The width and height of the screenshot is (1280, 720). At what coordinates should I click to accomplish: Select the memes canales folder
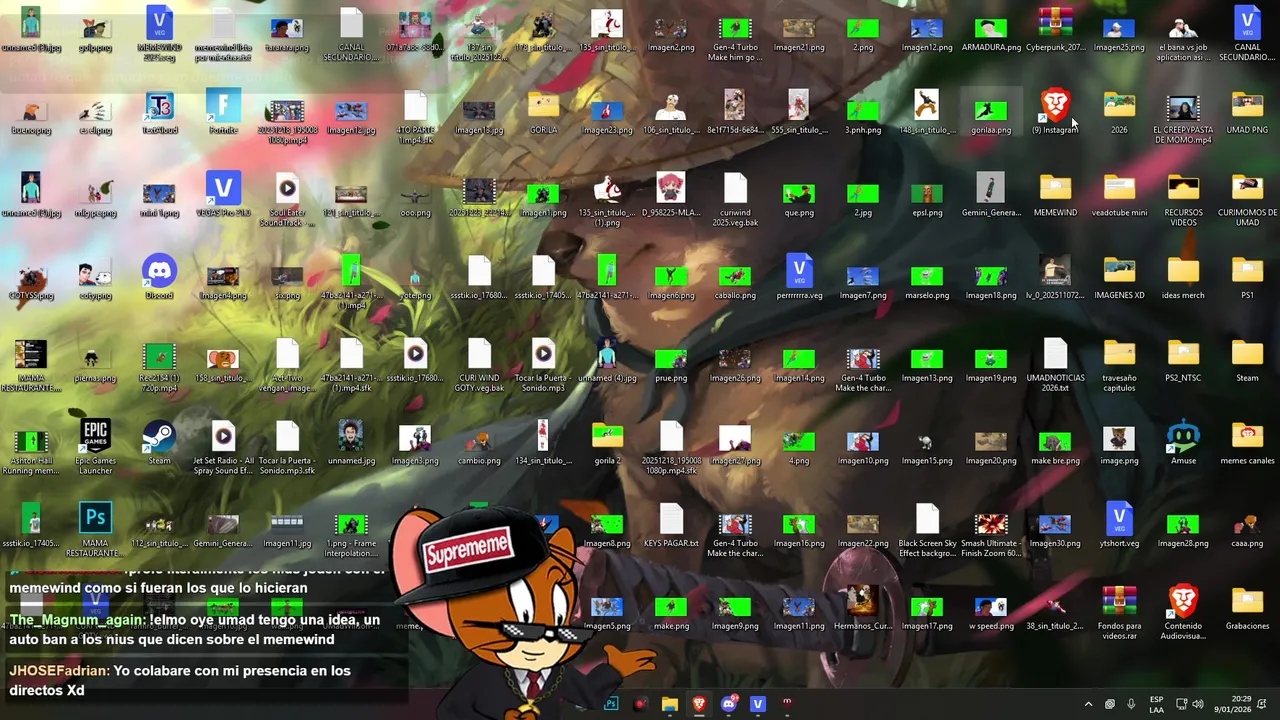coord(1247,443)
